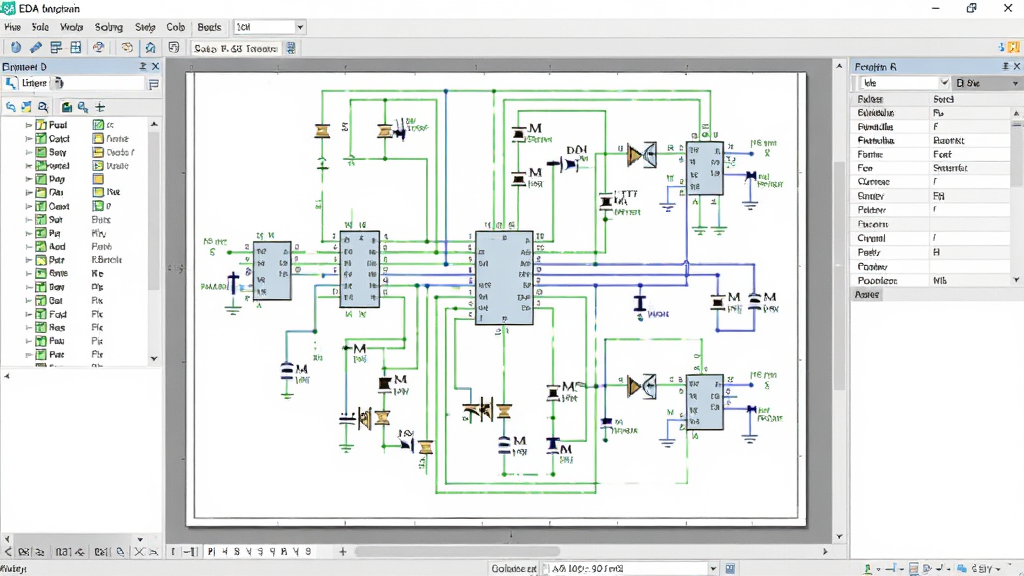Click the down arrow of the schematic vertical scrollbar
The width and height of the screenshot is (1024, 576).
[839, 536]
